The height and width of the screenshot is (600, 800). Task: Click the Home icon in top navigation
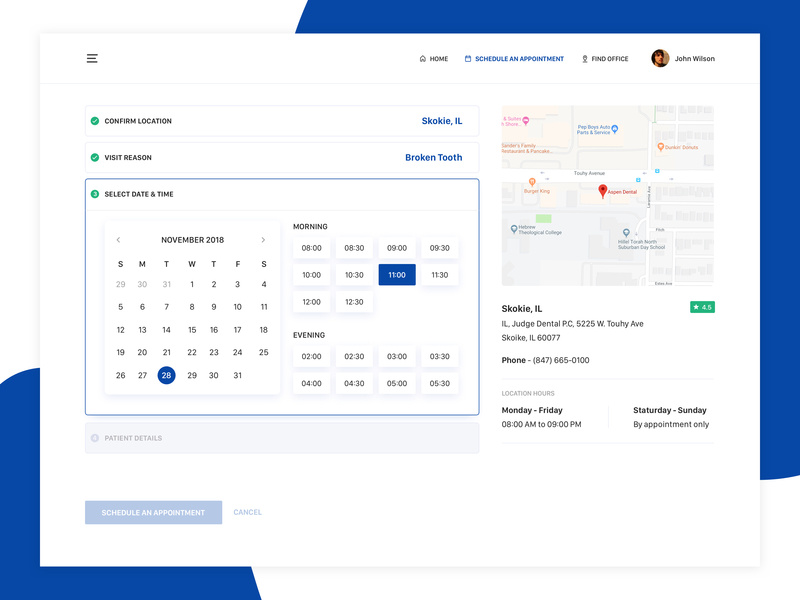tap(421, 59)
